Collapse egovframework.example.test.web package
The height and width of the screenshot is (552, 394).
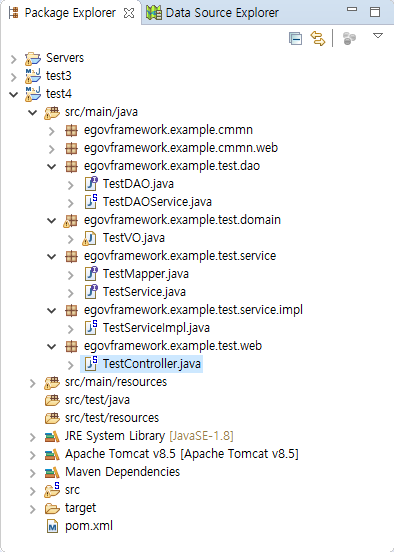pyautogui.click(x=52, y=346)
